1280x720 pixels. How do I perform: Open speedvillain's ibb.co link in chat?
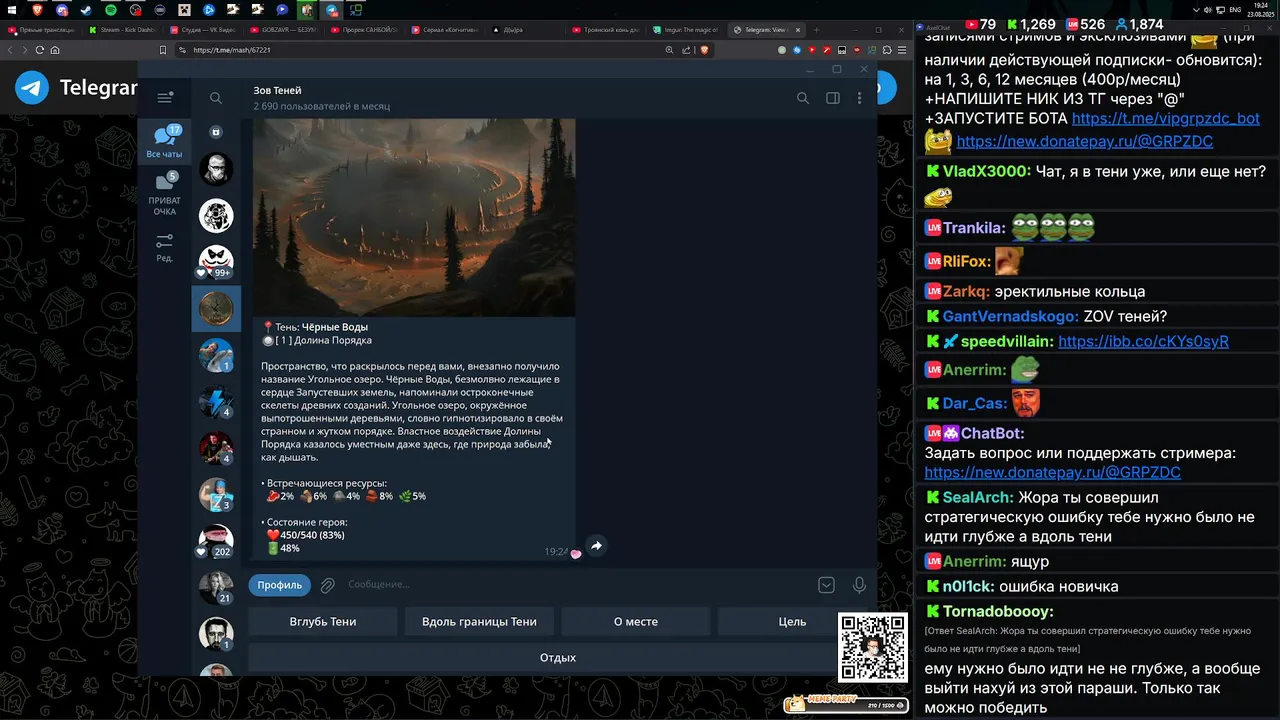pos(1143,342)
